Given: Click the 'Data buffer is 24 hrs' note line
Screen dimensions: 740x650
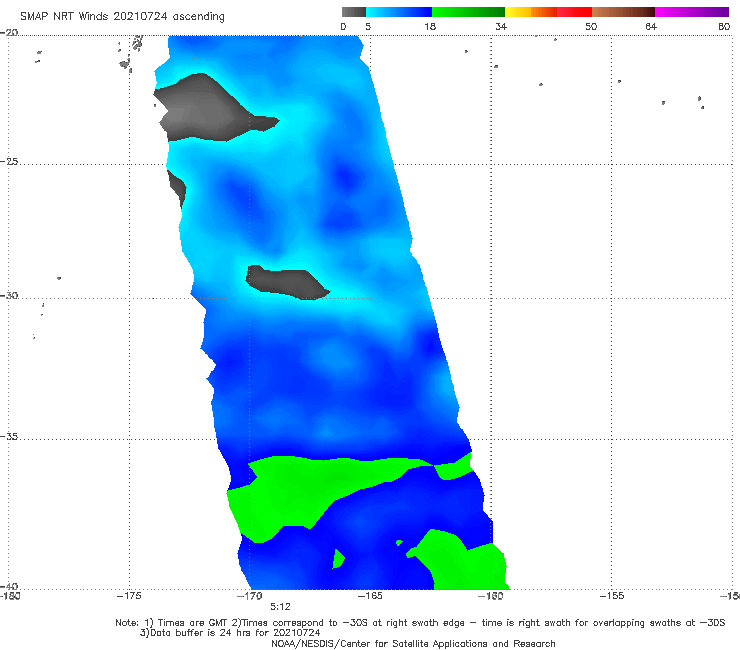Looking at the screenshot, I should (x=230, y=633).
